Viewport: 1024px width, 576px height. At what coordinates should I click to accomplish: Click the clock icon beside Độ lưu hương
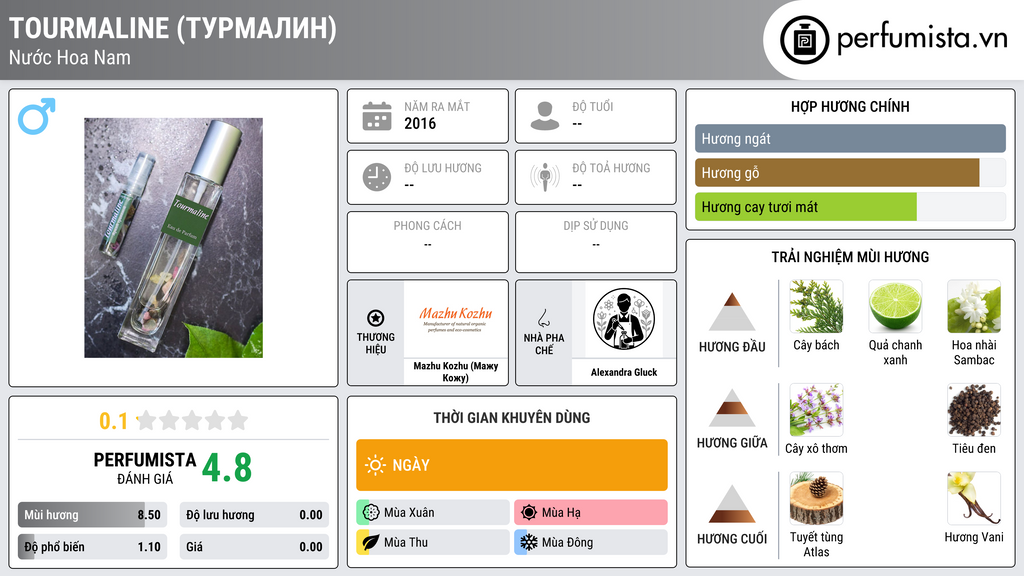pos(377,177)
